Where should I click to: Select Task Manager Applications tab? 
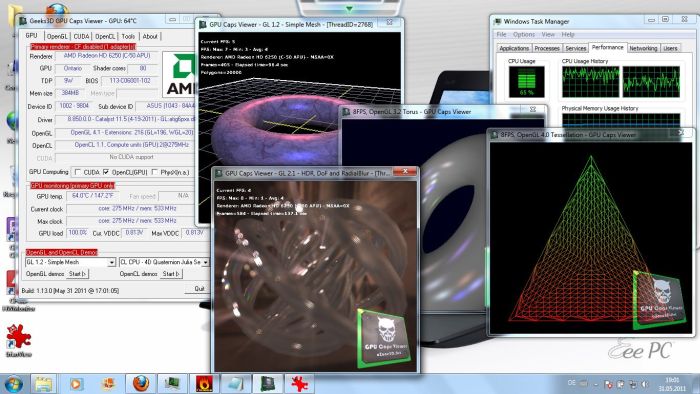point(514,48)
